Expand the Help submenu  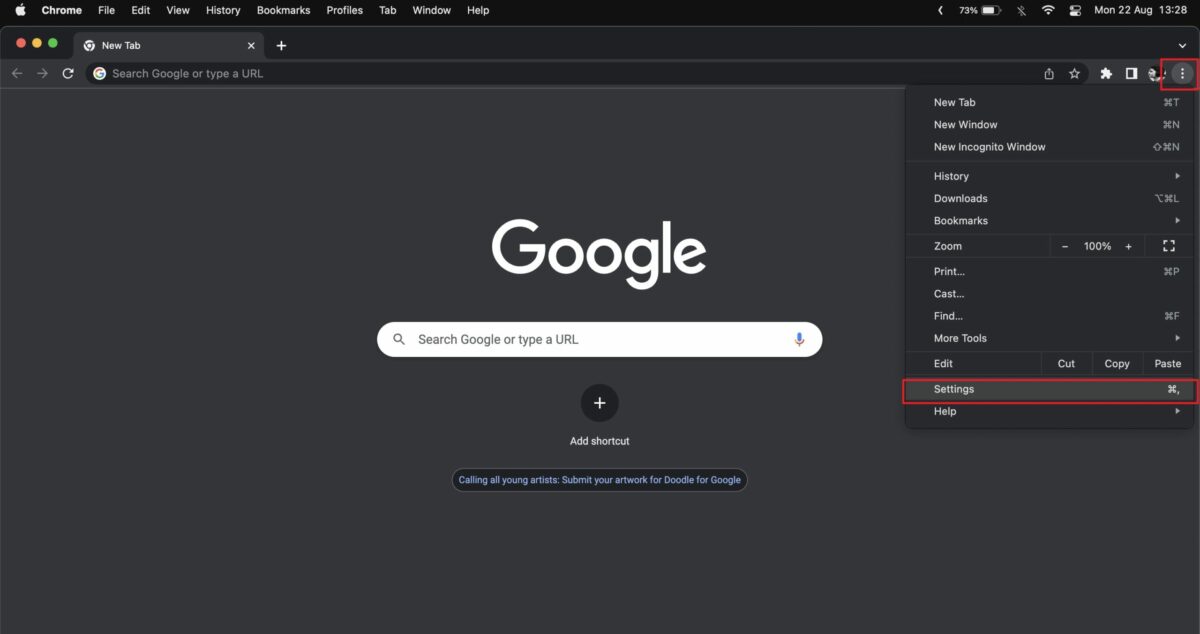1049,411
